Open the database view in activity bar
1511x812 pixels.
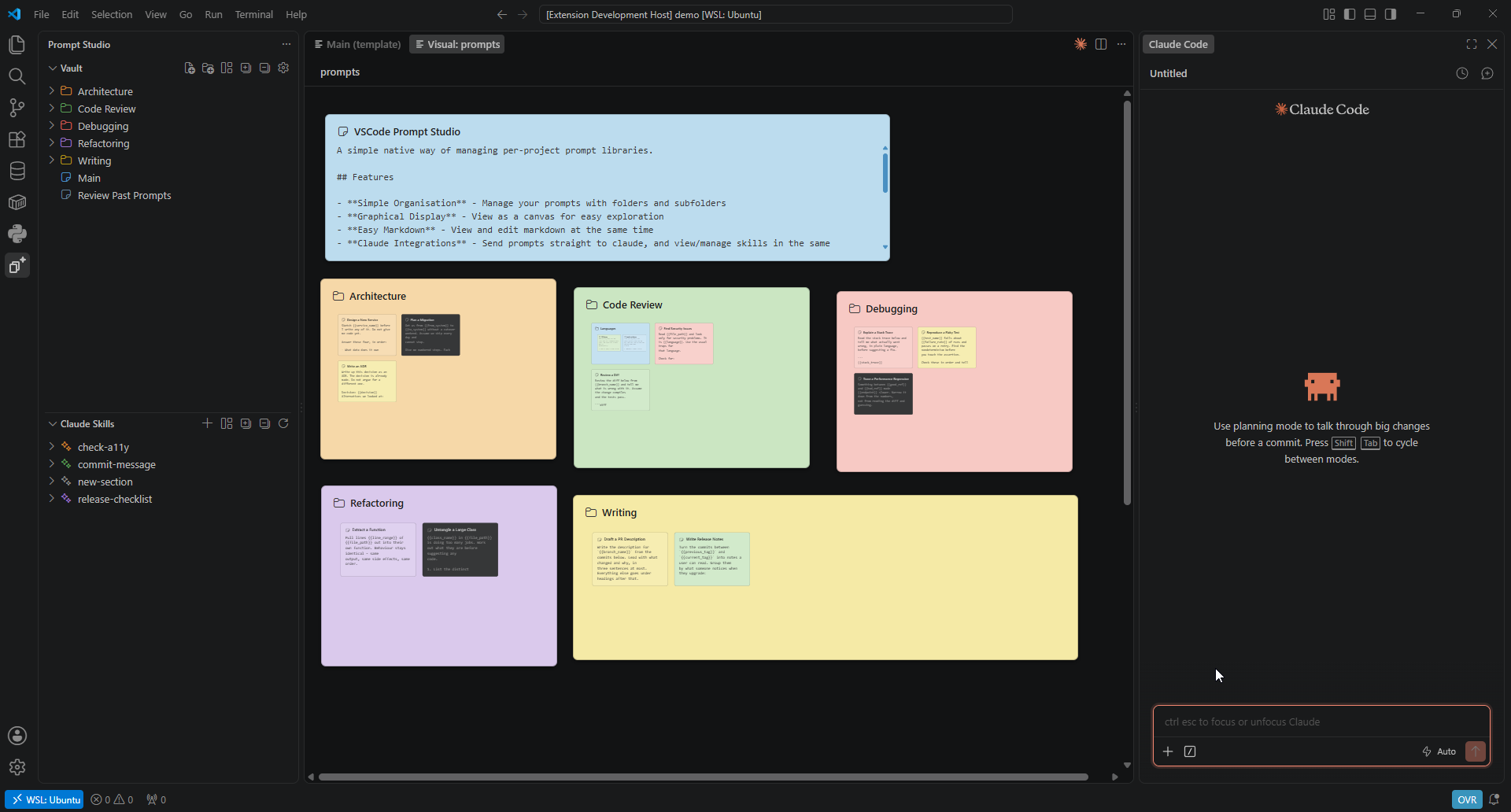pyautogui.click(x=17, y=171)
